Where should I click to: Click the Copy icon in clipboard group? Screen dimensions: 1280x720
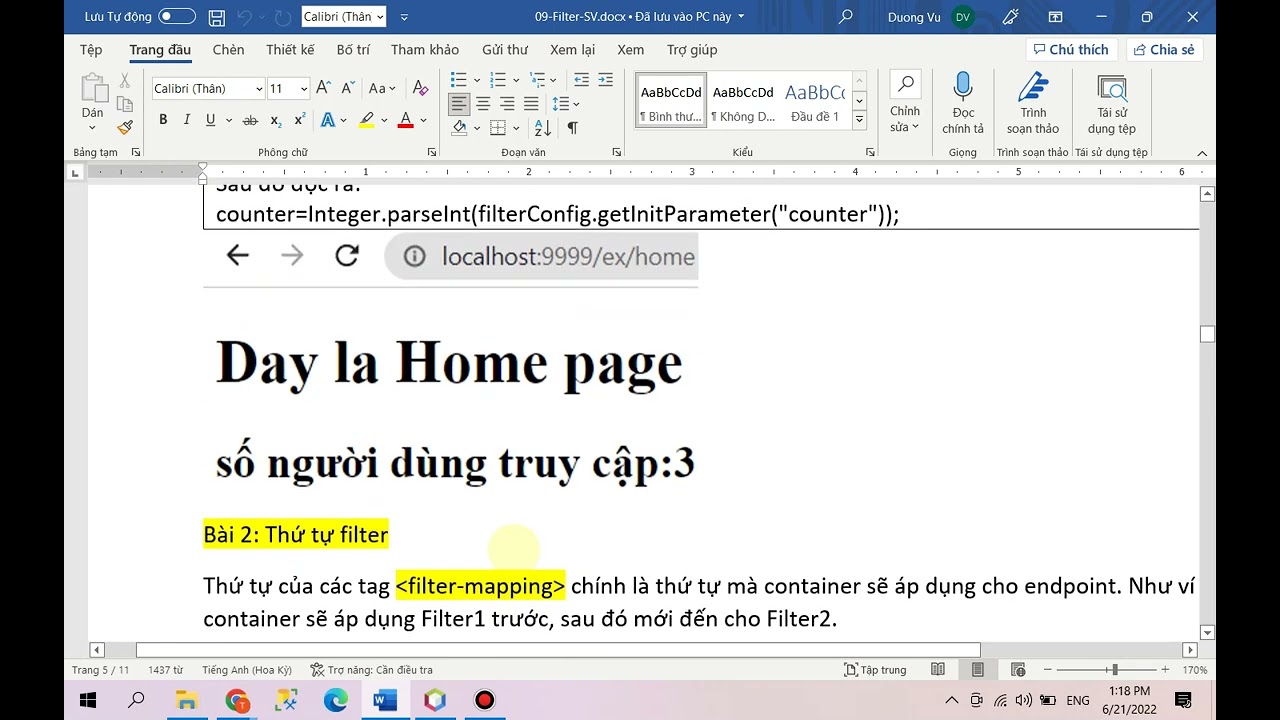point(125,104)
